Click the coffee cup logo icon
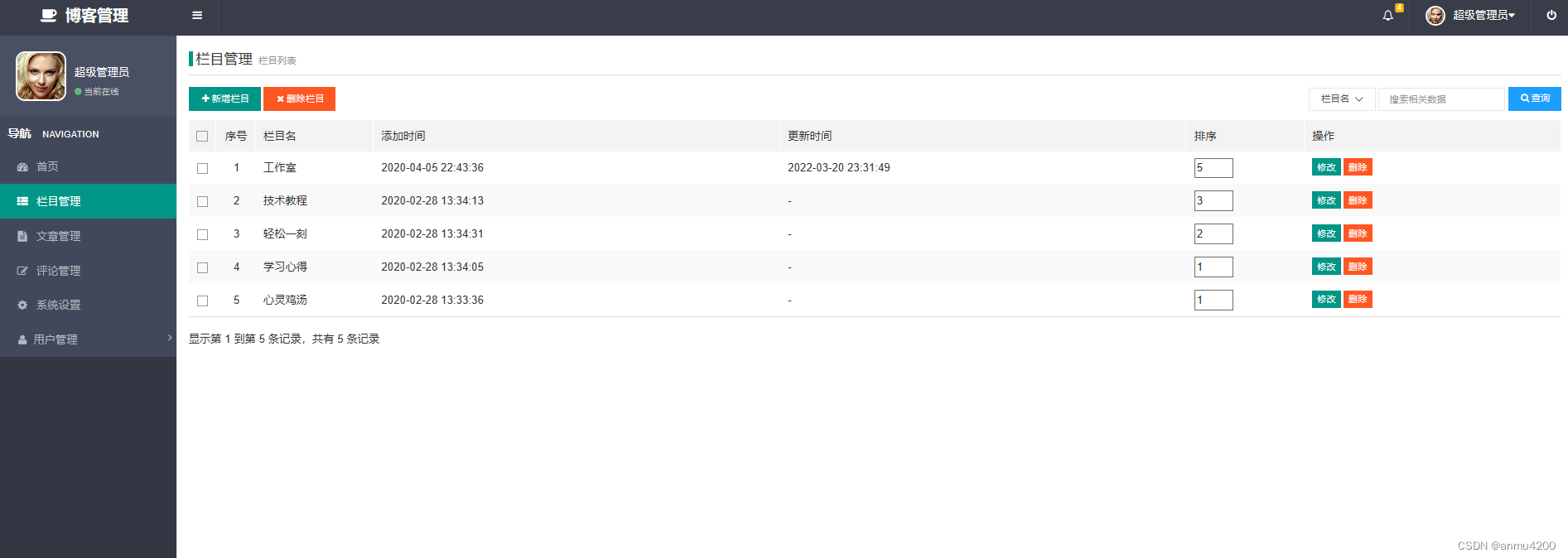 49,15
